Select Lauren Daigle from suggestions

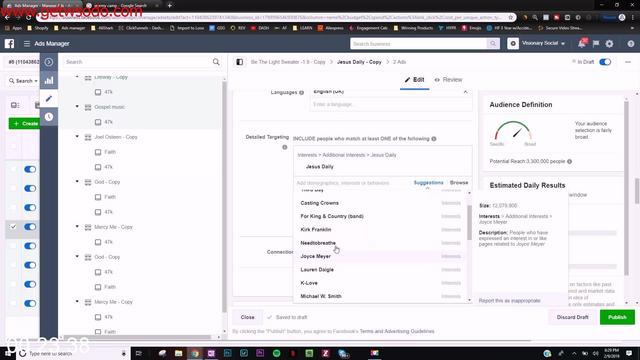380,269
